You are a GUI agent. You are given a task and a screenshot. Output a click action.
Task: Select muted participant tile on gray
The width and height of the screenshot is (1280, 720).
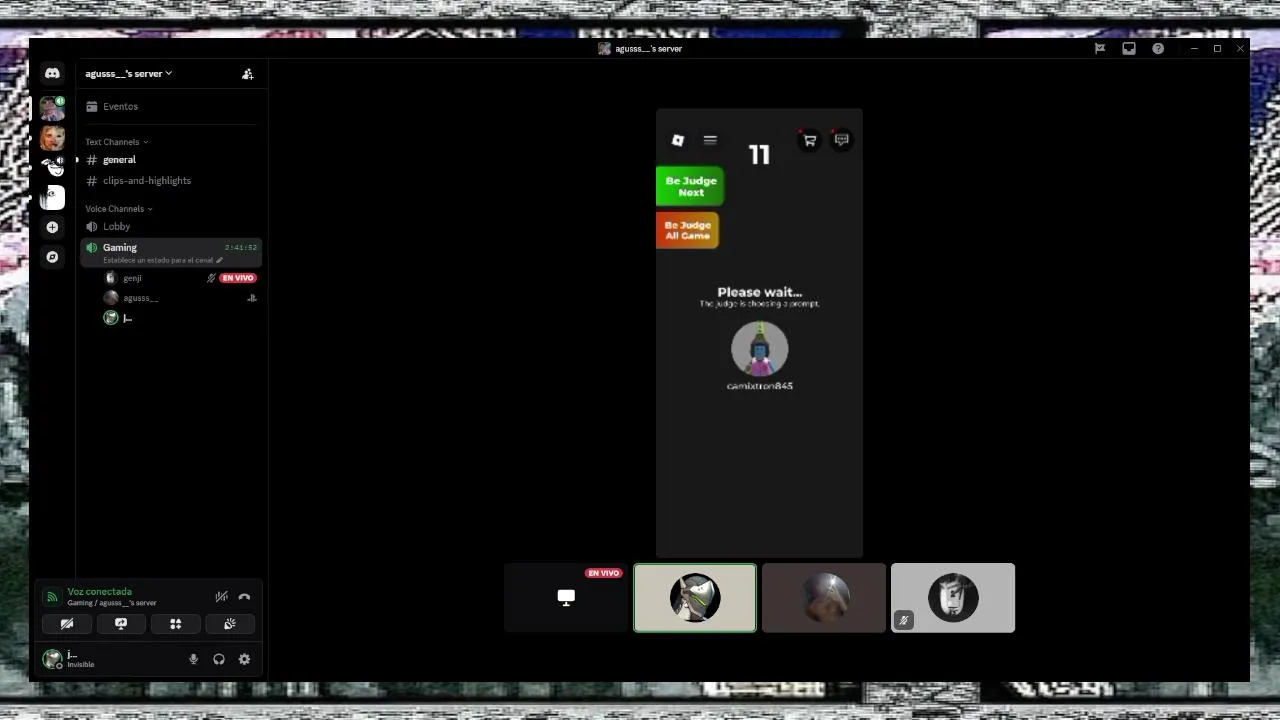point(953,598)
